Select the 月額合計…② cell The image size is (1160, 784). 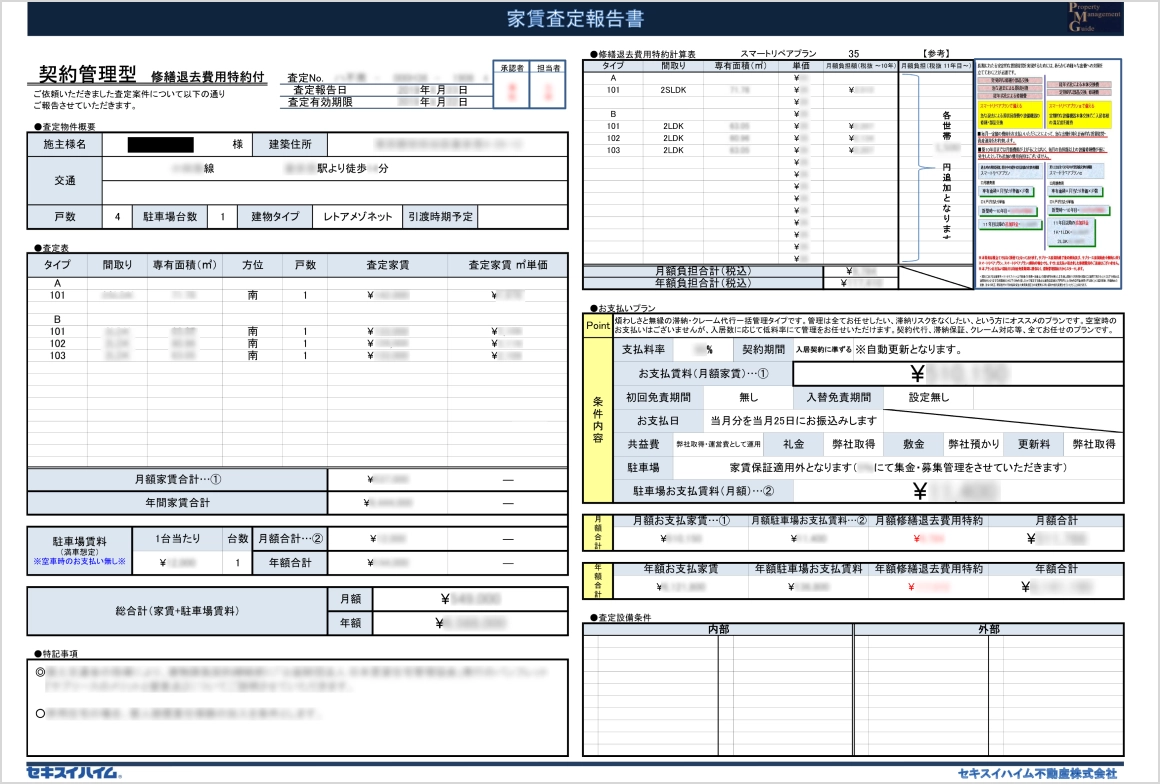tap(290, 538)
